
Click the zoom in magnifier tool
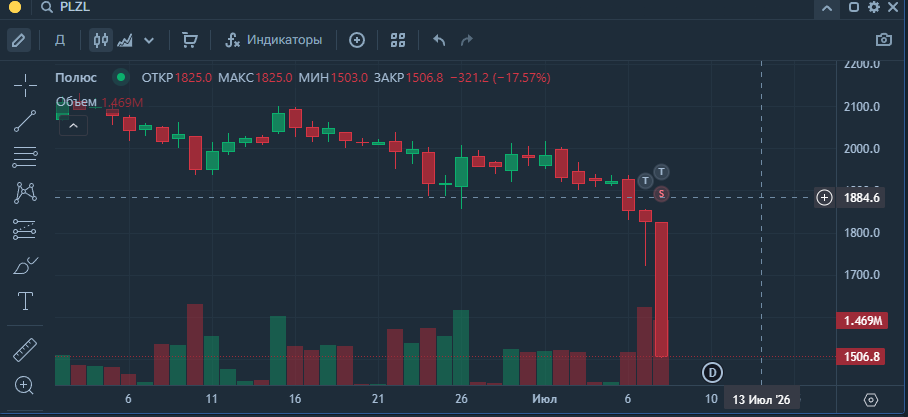click(25, 385)
